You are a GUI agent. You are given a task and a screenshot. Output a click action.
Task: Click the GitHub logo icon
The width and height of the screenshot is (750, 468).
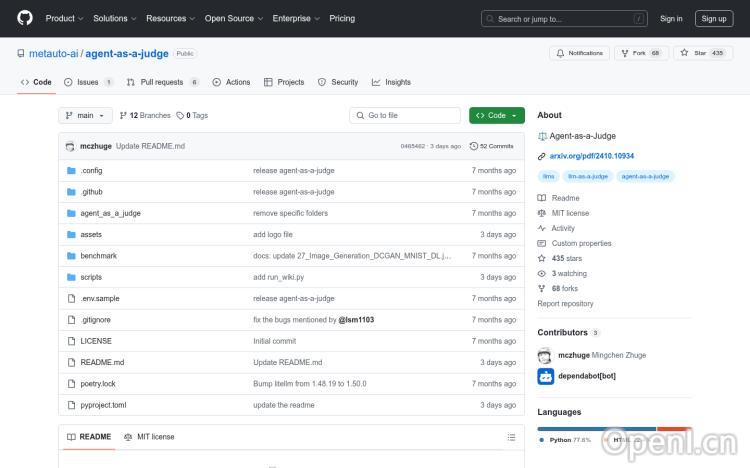(x=25, y=18)
